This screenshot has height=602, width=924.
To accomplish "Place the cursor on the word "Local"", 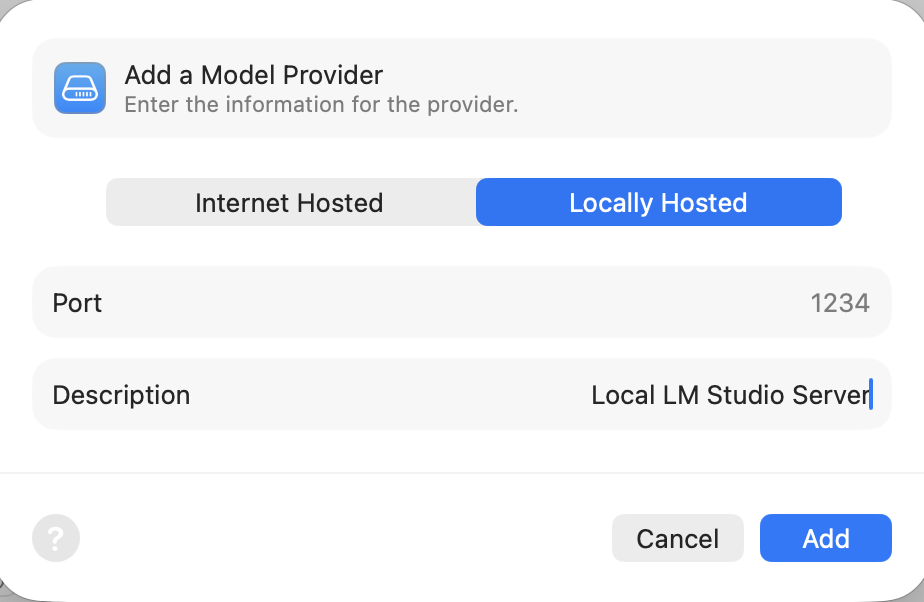I will point(622,395).
